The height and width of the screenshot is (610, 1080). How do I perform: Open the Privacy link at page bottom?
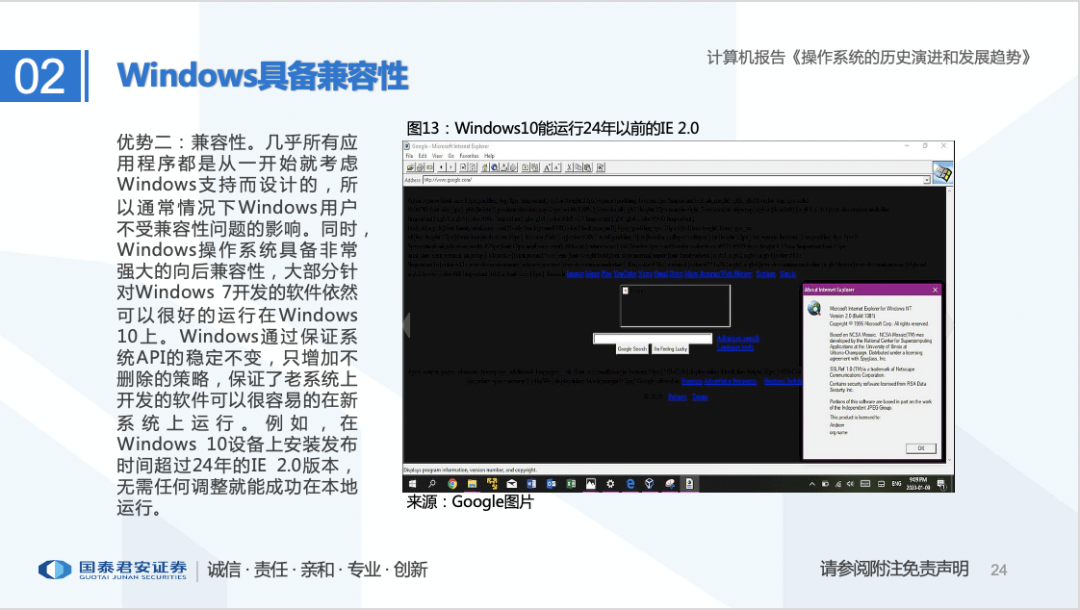click(x=677, y=397)
